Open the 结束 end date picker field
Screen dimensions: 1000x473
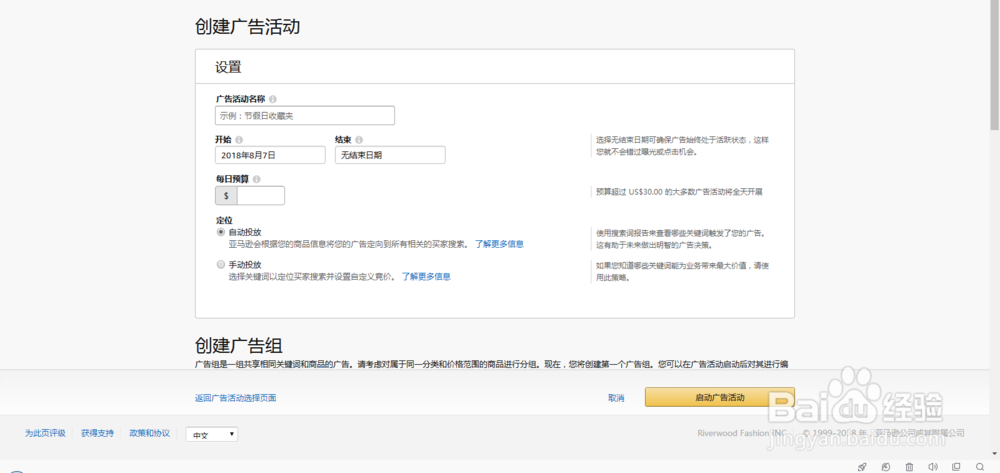coord(390,155)
